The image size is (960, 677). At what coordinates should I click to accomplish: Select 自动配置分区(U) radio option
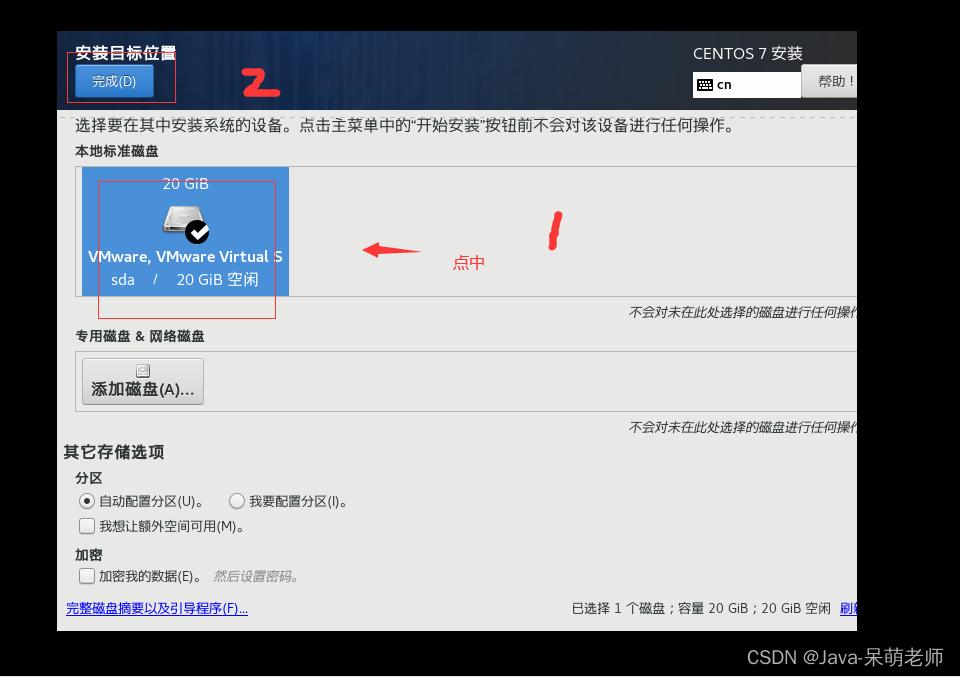pyautogui.click(x=87, y=501)
